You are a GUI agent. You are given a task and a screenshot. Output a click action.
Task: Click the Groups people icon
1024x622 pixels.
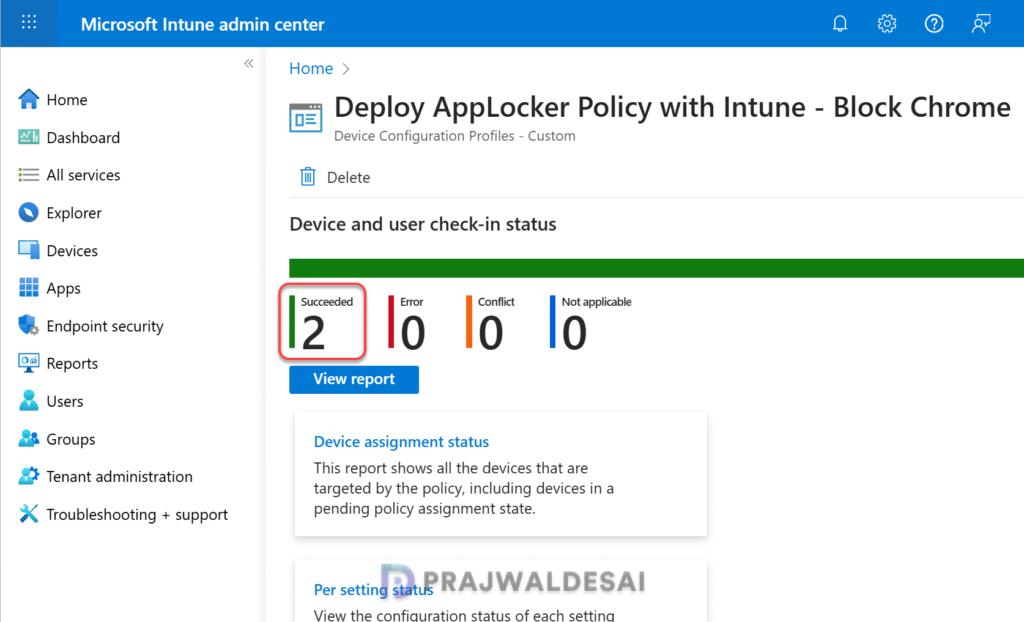[29, 438]
